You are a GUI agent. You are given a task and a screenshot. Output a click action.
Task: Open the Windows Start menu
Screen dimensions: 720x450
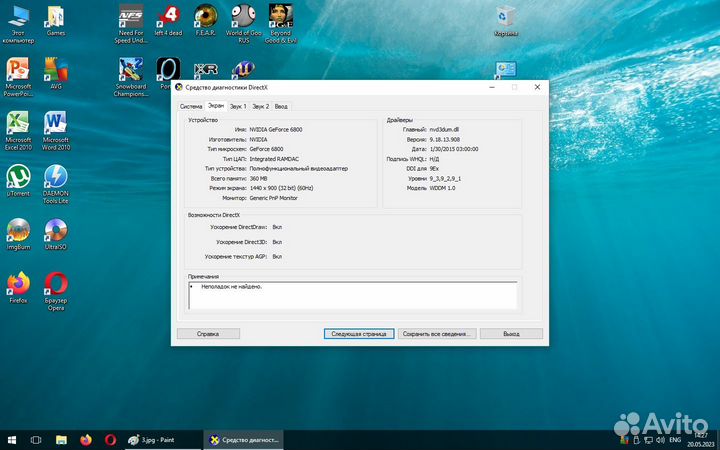tap(13, 439)
